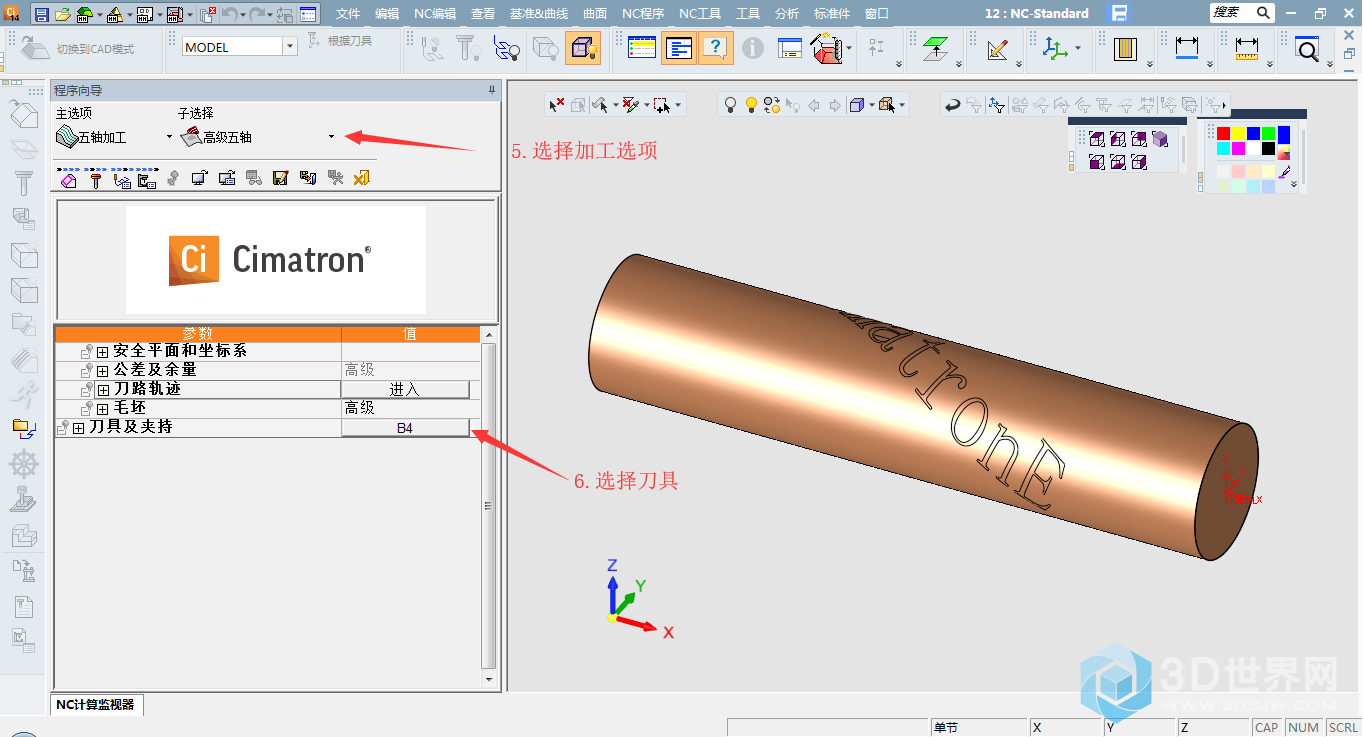
Task: Select the red color swatch
Action: 1223,133
